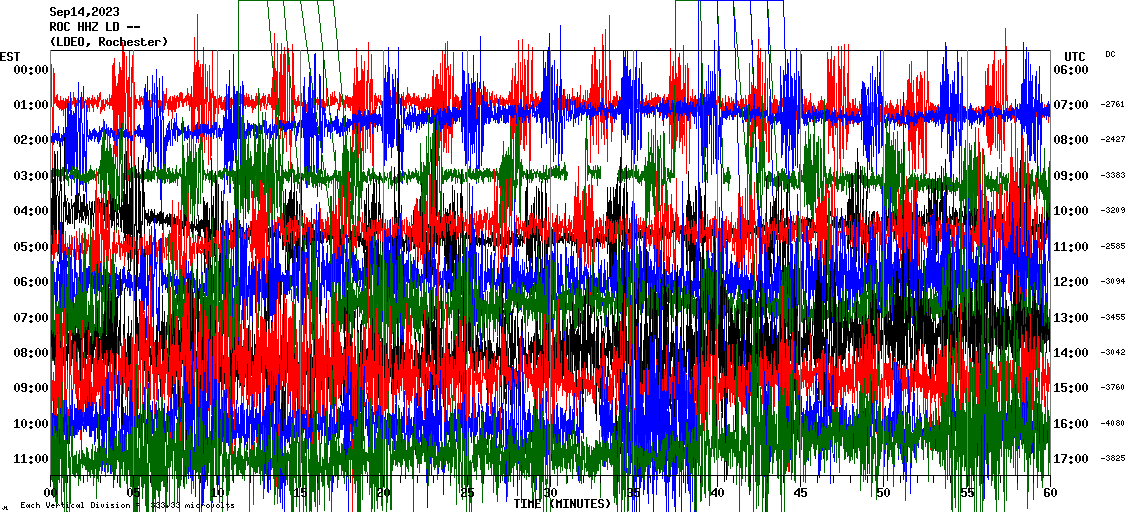The width and height of the screenshot is (1130, 519).
Task: Click the 13:00 UTC time label
Action: click(1071, 318)
